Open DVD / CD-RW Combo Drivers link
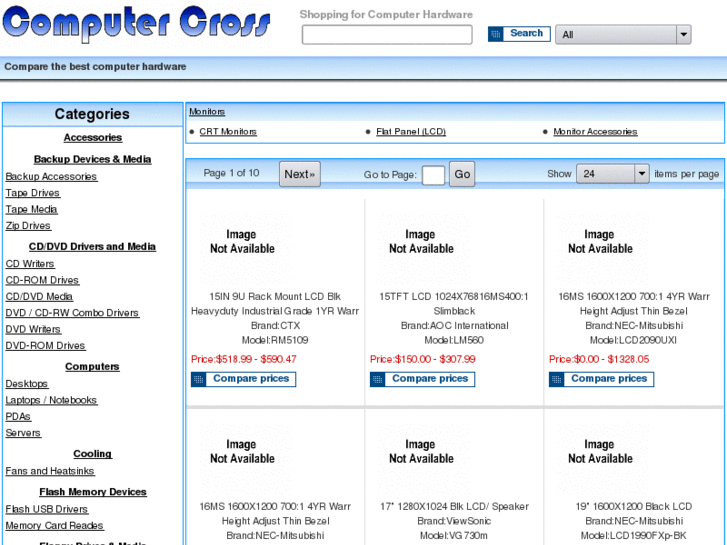The width and height of the screenshot is (727, 545). click(72, 313)
